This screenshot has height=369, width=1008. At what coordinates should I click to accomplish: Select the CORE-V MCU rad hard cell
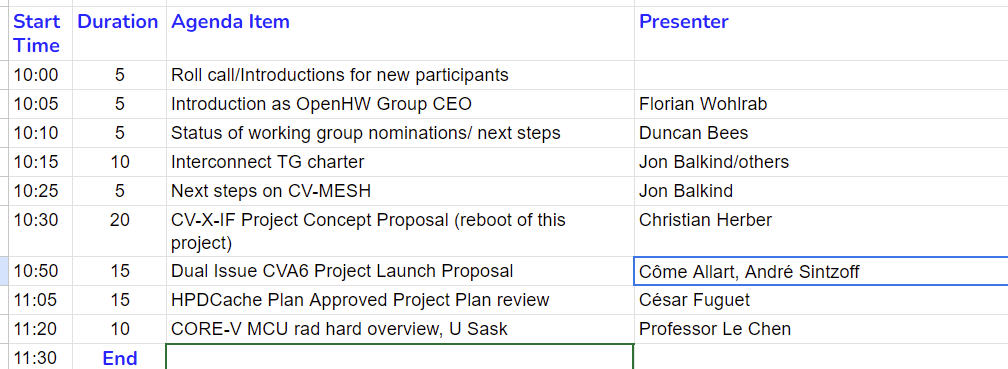(x=400, y=329)
